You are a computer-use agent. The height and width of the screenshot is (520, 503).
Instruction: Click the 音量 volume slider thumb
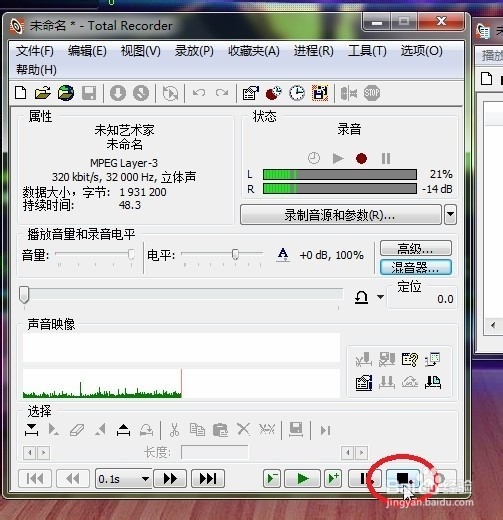coord(131,254)
